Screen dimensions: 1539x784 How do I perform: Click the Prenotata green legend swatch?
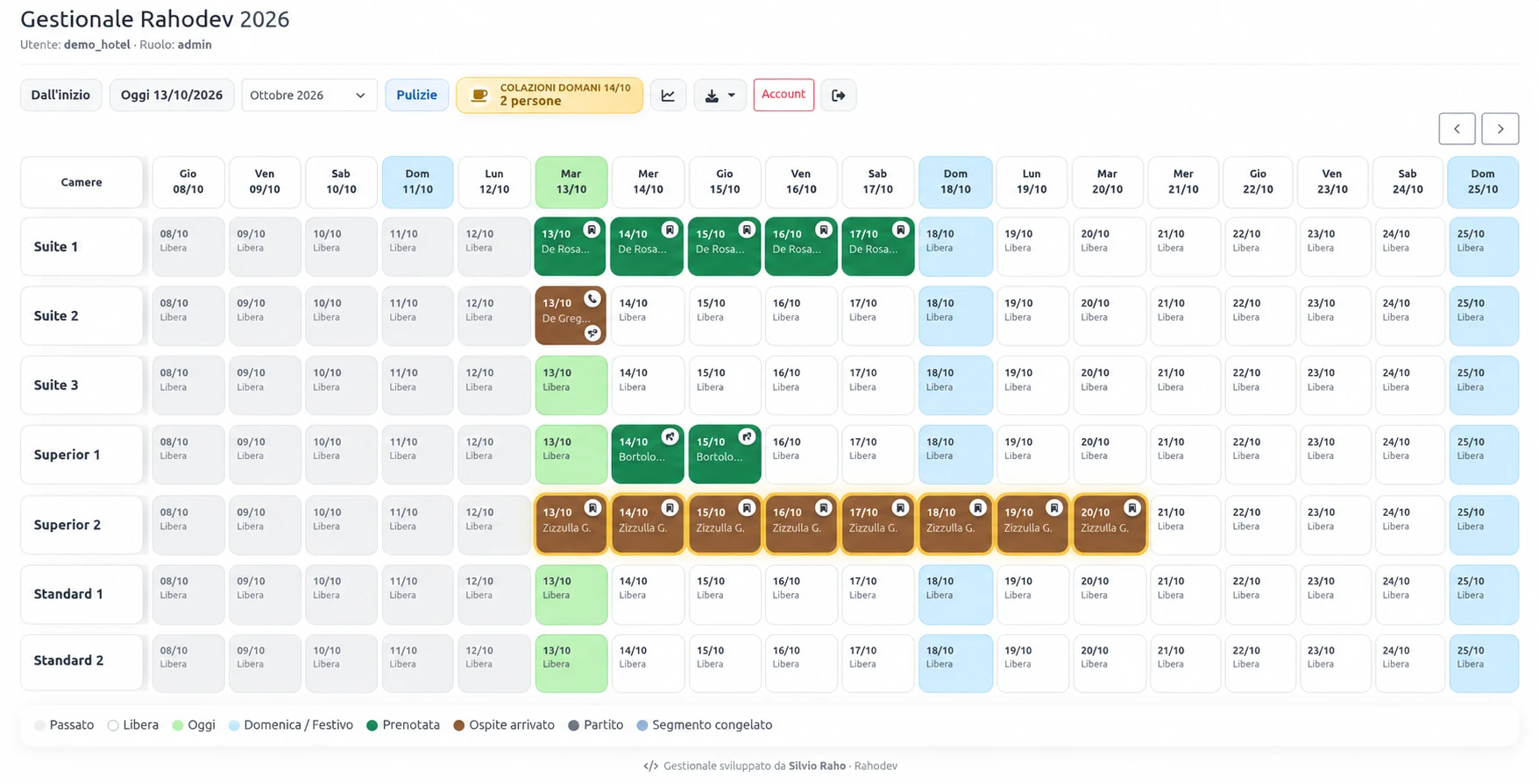(x=372, y=725)
